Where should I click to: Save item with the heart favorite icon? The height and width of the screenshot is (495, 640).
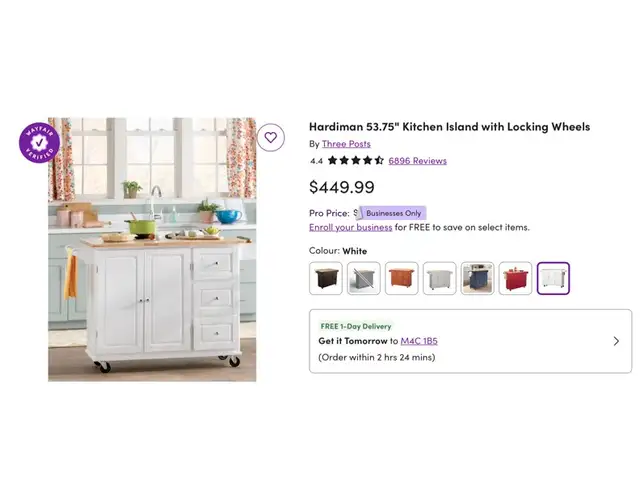[271, 138]
